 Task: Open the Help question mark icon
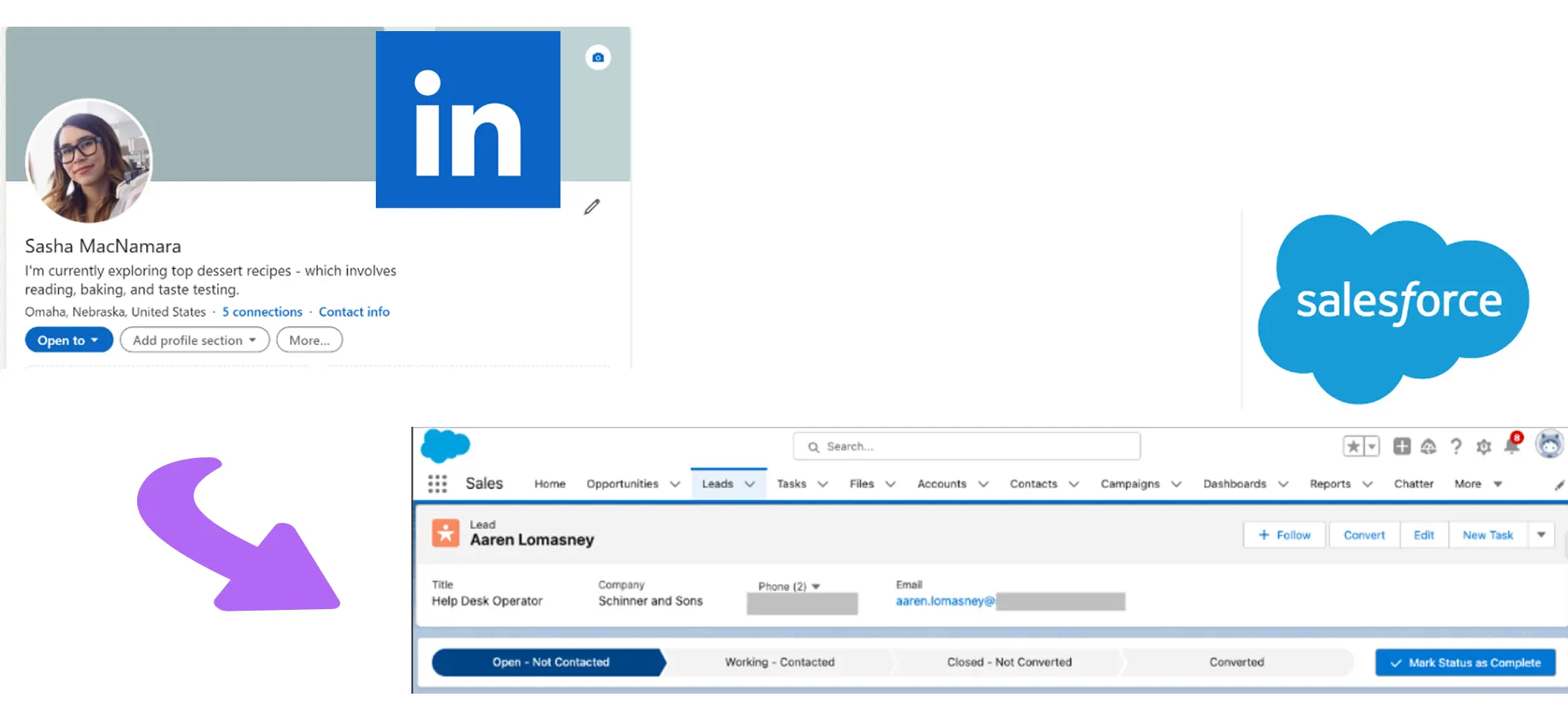point(1456,446)
